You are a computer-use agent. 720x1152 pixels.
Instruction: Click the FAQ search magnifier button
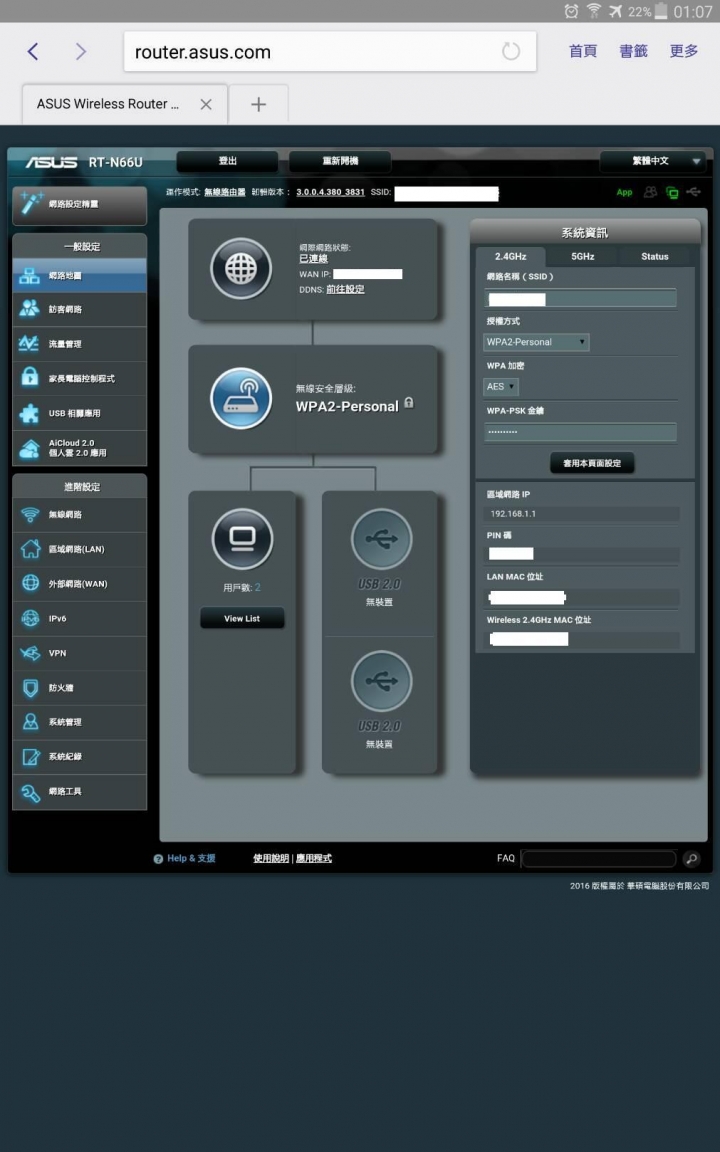691,858
